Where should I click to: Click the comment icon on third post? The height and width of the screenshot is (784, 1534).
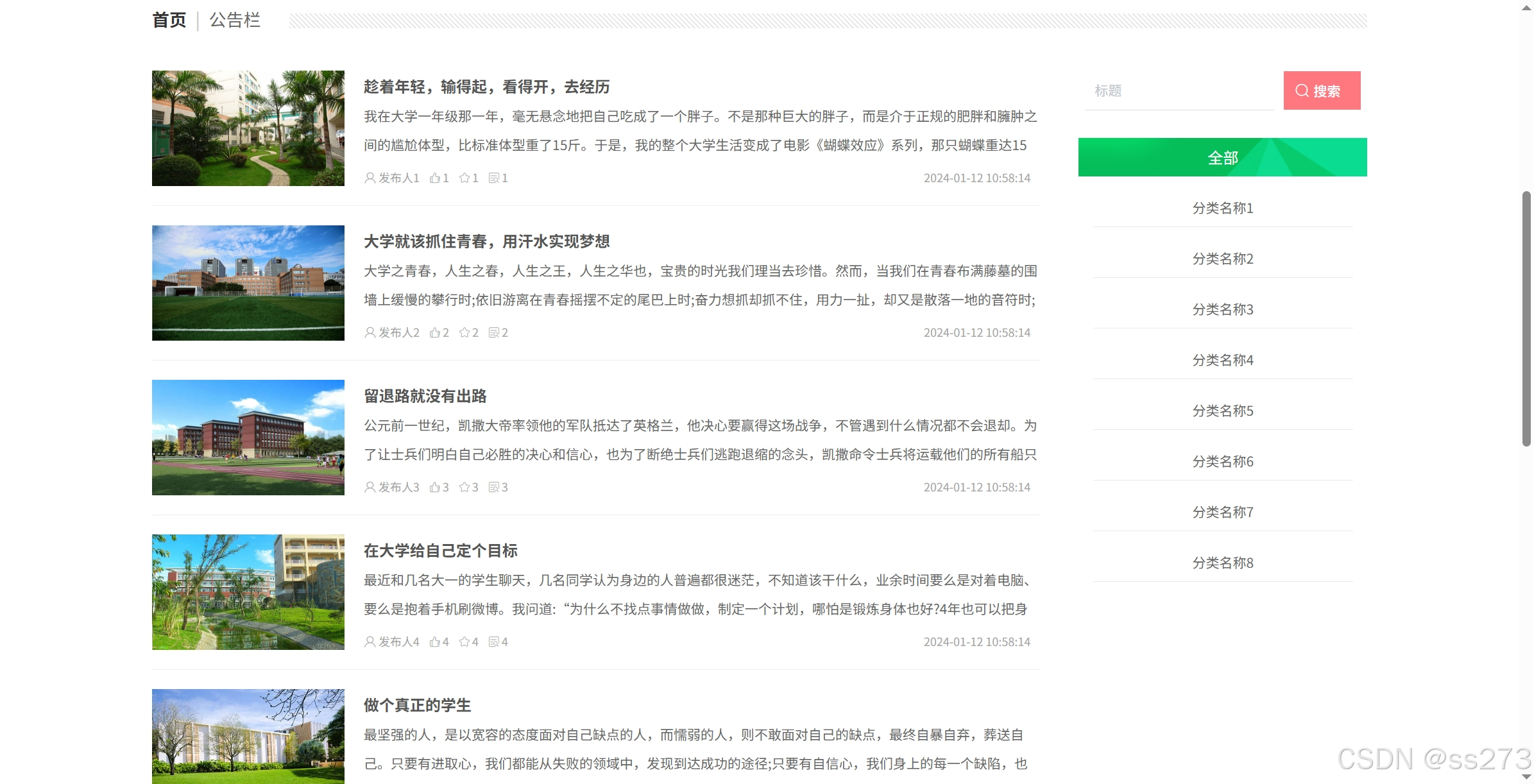click(494, 488)
